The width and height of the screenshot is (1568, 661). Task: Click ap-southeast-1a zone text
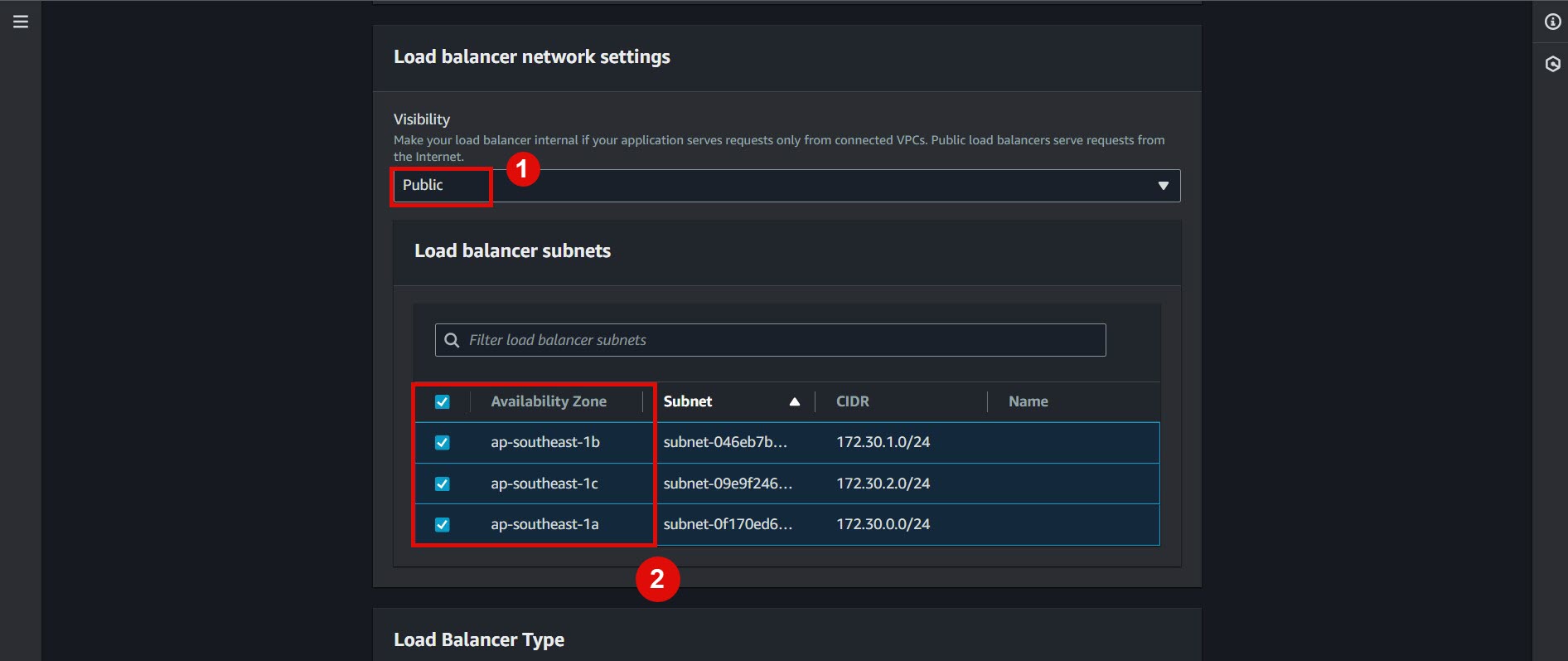click(x=544, y=524)
